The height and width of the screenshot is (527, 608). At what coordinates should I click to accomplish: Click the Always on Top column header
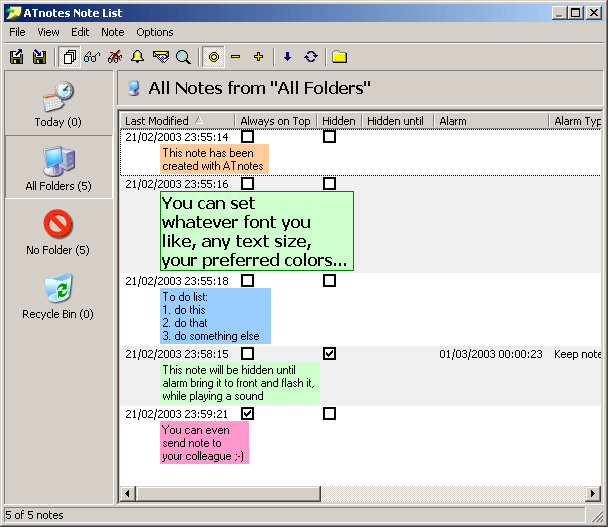[276, 121]
